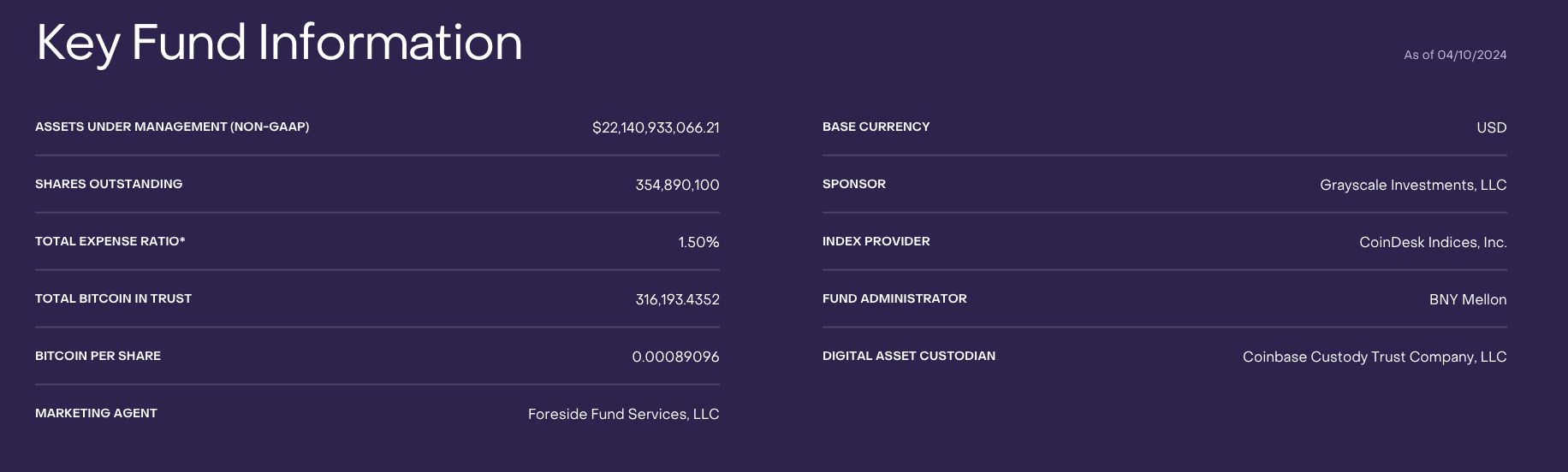Click BNY Mellon fund administrator name
This screenshot has height=472, width=1568.
(1468, 299)
